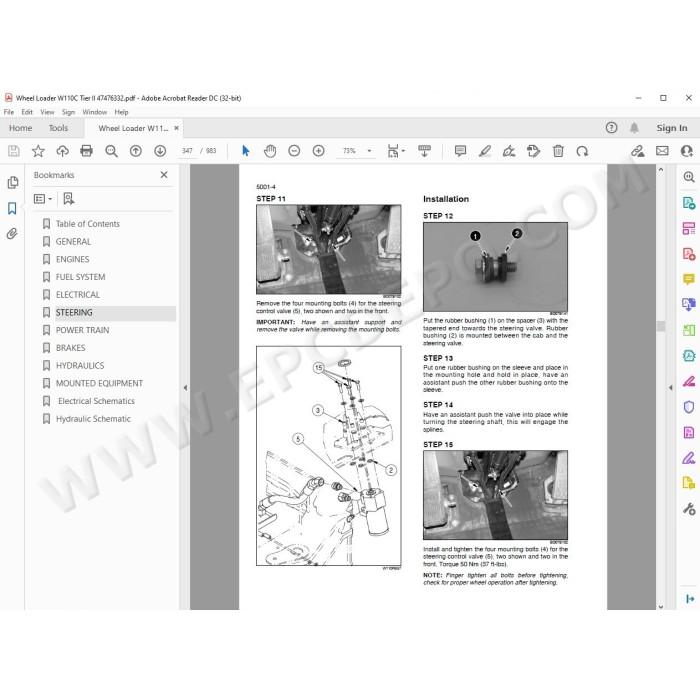Image resolution: width=700 pixels, height=700 pixels.
Task: Click scrollbar up arrow
Action: pyautogui.click(x=661, y=170)
